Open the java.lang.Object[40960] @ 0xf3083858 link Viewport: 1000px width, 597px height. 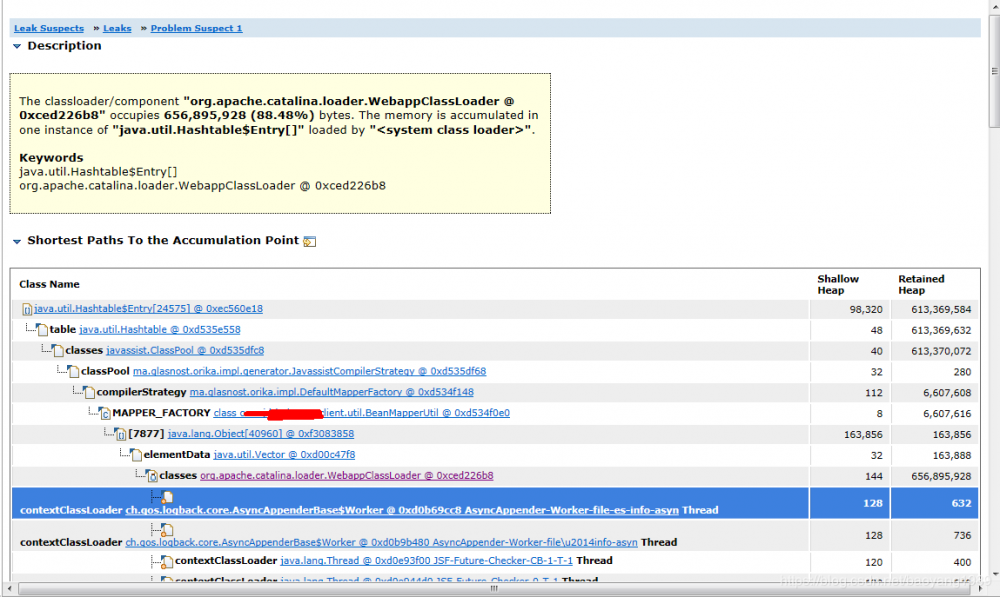point(261,434)
